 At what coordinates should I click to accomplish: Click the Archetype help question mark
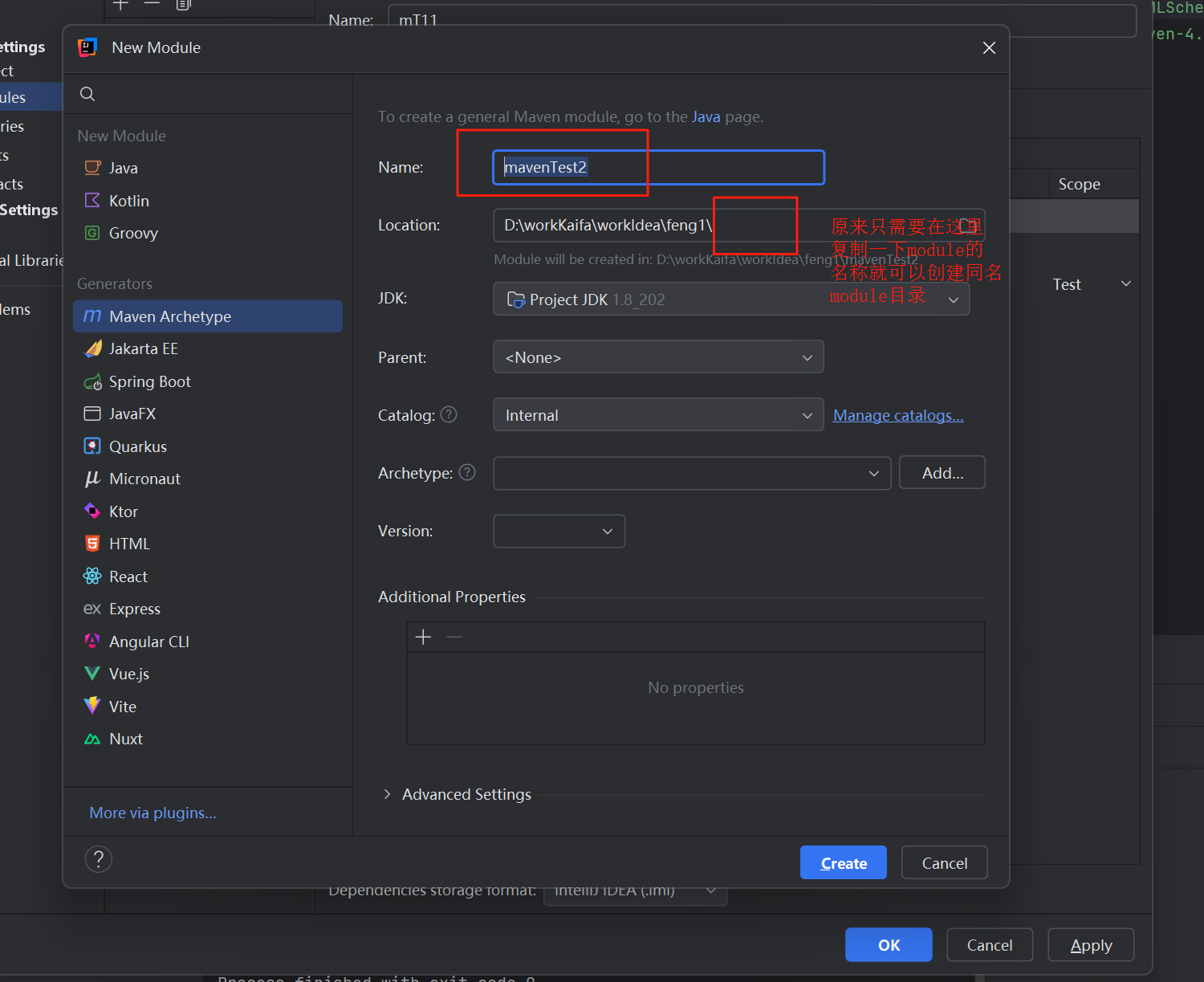click(x=467, y=472)
